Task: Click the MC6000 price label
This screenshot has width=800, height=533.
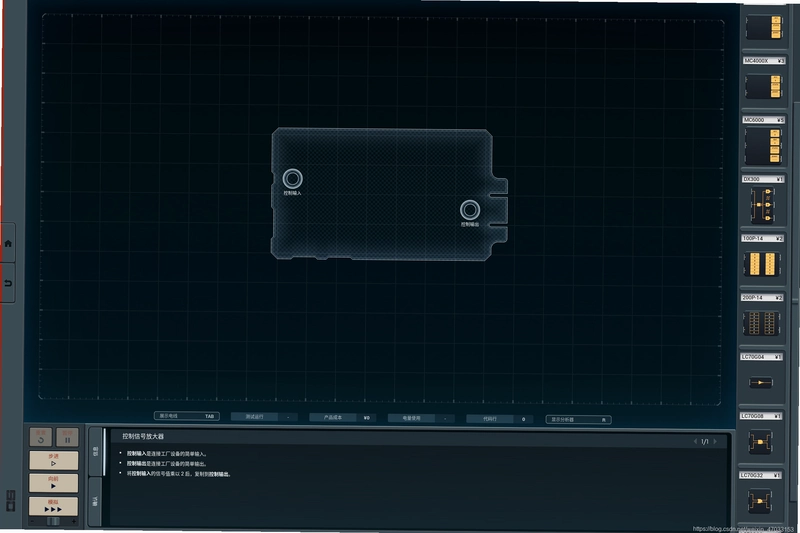Action: (763, 120)
